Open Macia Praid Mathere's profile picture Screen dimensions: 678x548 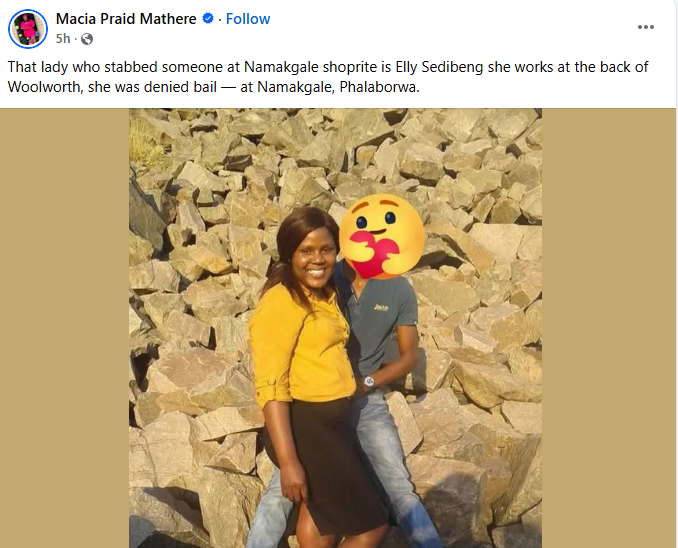pos(28,29)
